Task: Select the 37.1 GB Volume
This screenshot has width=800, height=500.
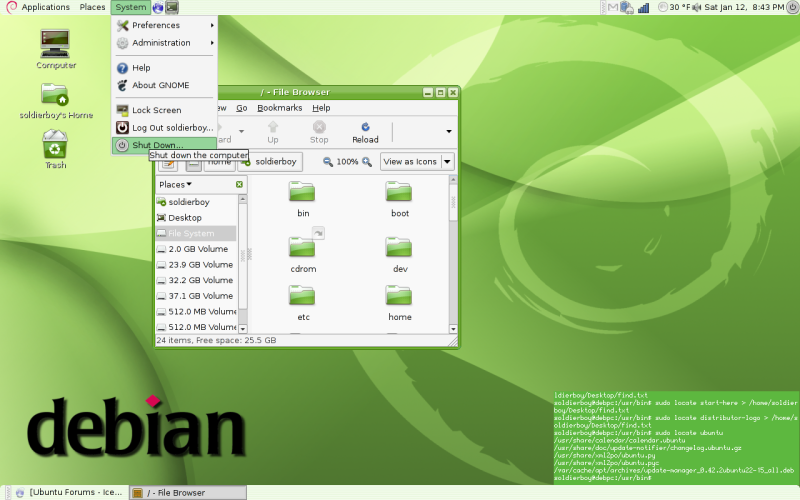Action: click(x=196, y=296)
